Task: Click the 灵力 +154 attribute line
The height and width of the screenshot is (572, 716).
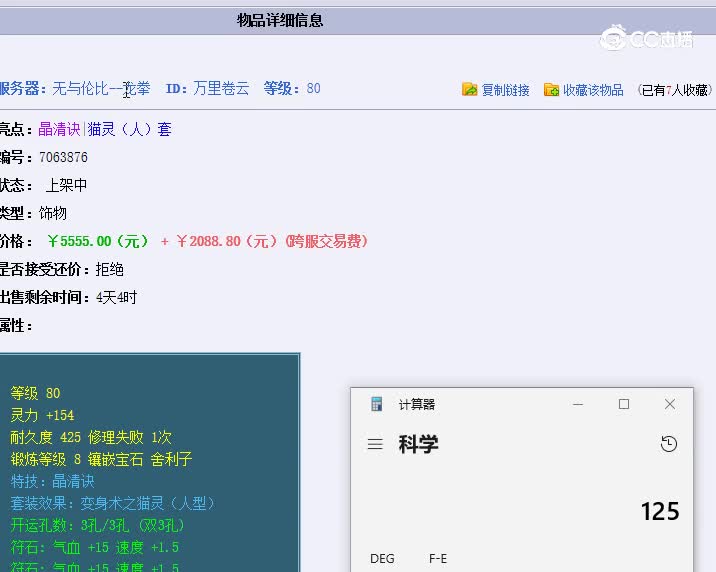Action: tap(42, 415)
